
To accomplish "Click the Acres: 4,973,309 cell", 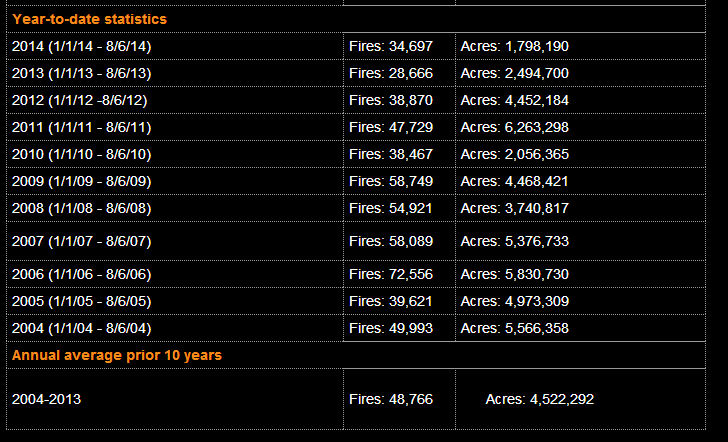I will (x=515, y=301).
